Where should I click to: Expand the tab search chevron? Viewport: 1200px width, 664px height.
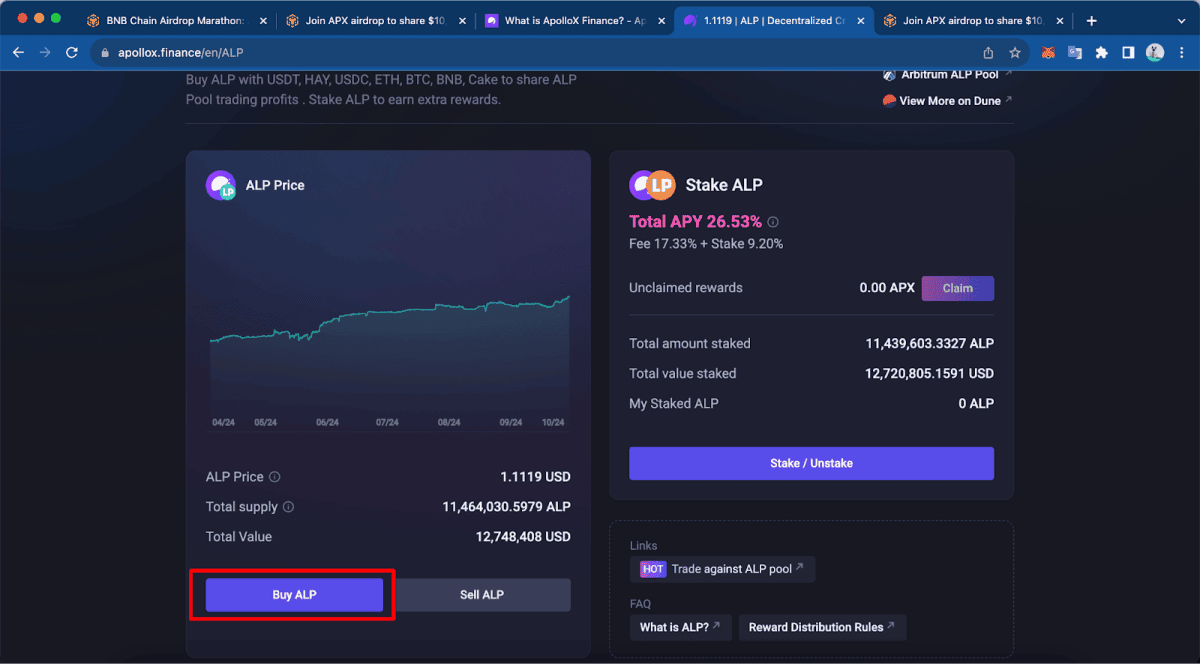tap(1181, 20)
